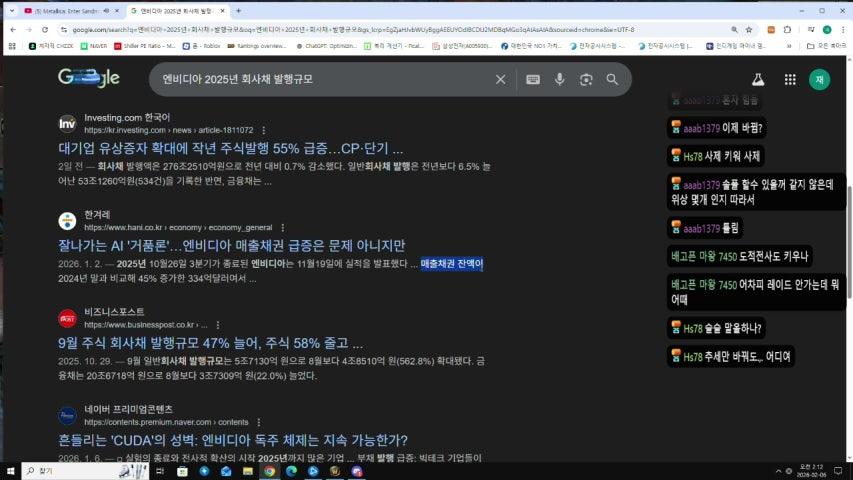853x480 pixels.
Task: Open the Google account avatar menu
Action: 820,80
